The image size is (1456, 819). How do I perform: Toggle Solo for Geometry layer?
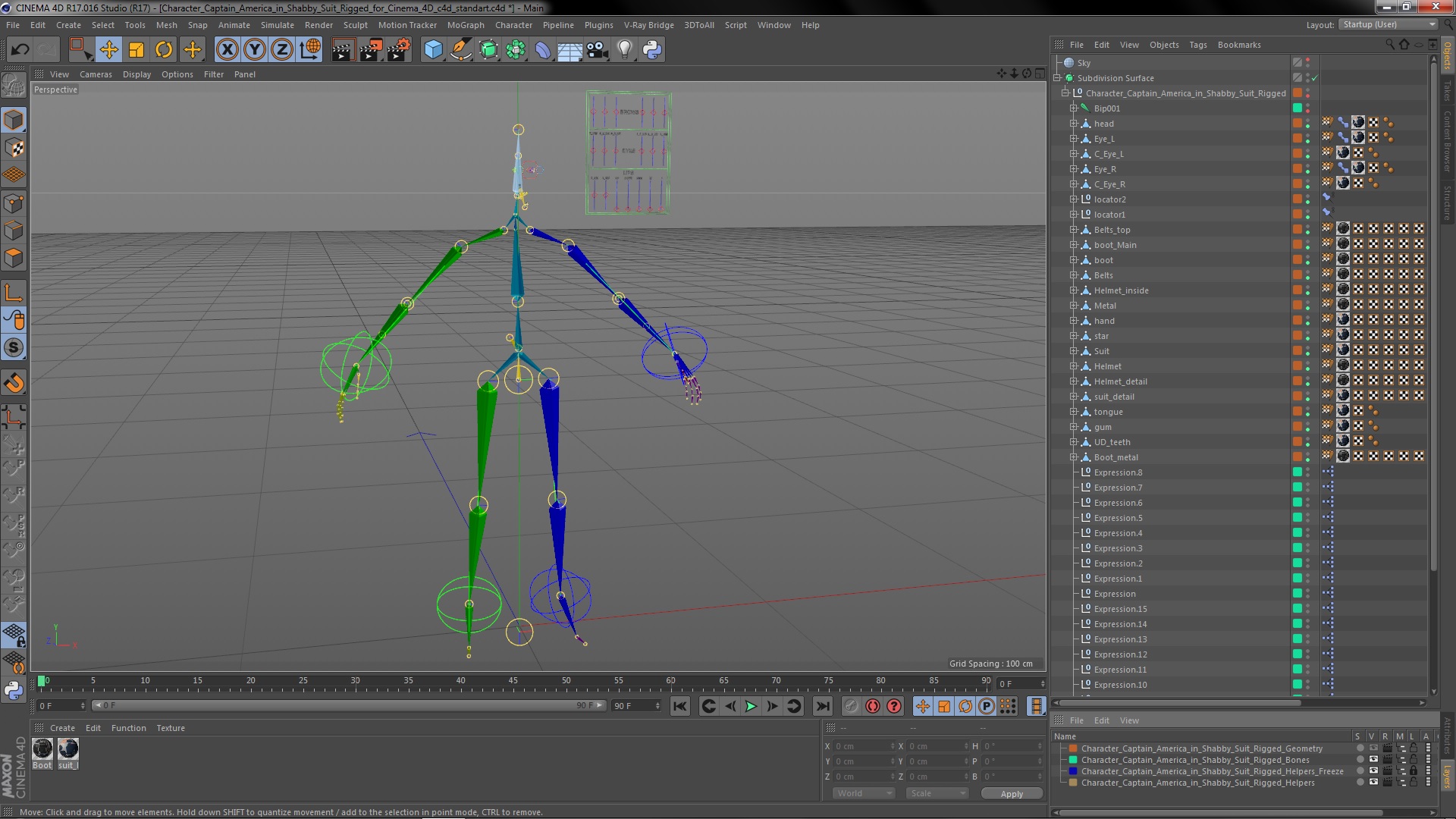pos(1360,748)
